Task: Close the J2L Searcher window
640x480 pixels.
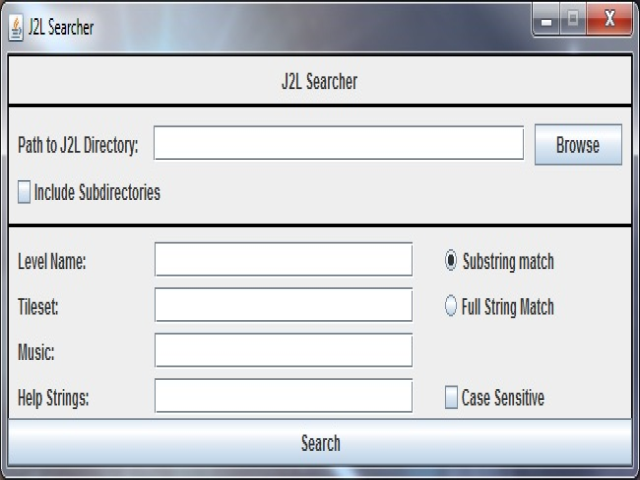Action: click(x=609, y=20)
